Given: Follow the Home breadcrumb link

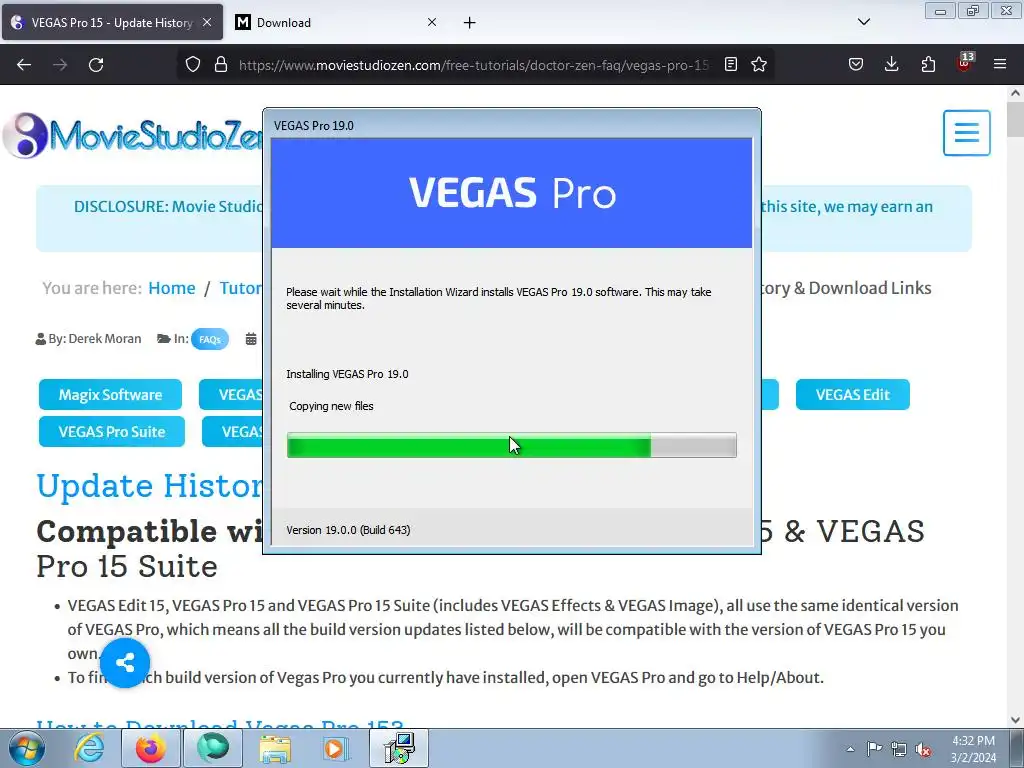Looking at the screenshot, I should coord(172,288).
